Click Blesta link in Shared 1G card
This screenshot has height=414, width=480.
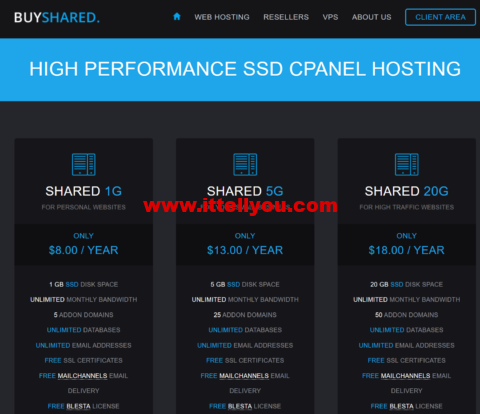(78, 406)
